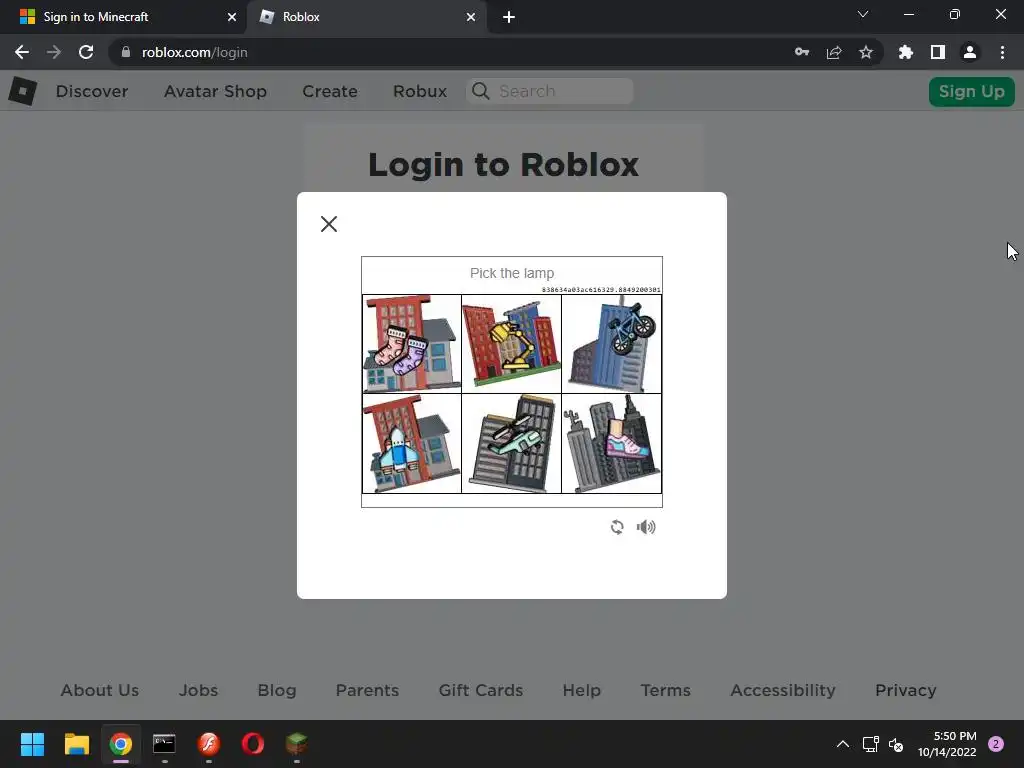Refresh the captcha challenge

click(x=616, y=527)
